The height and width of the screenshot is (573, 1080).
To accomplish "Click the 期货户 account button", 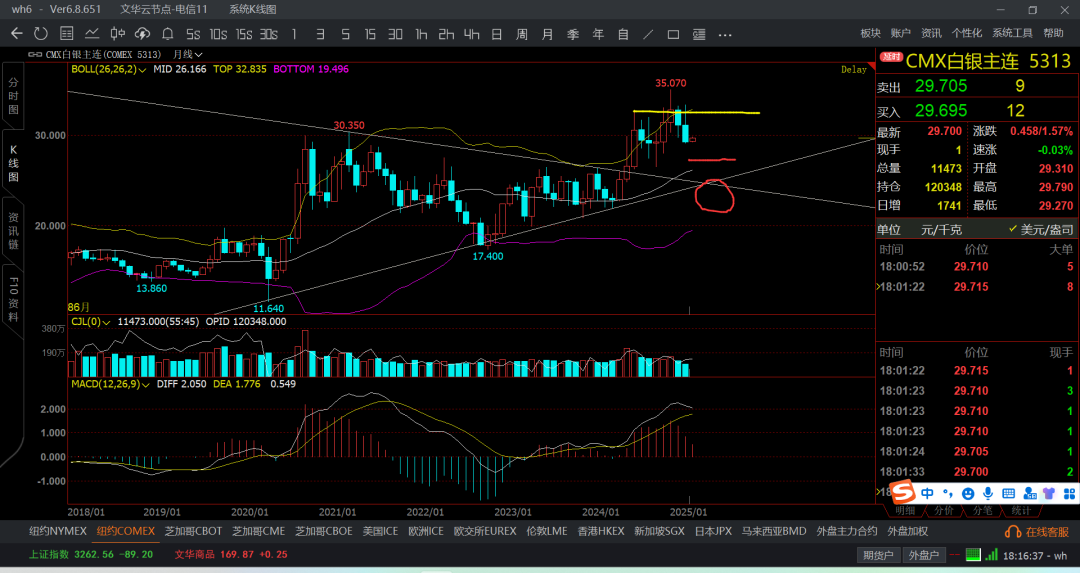I will 878,555.
